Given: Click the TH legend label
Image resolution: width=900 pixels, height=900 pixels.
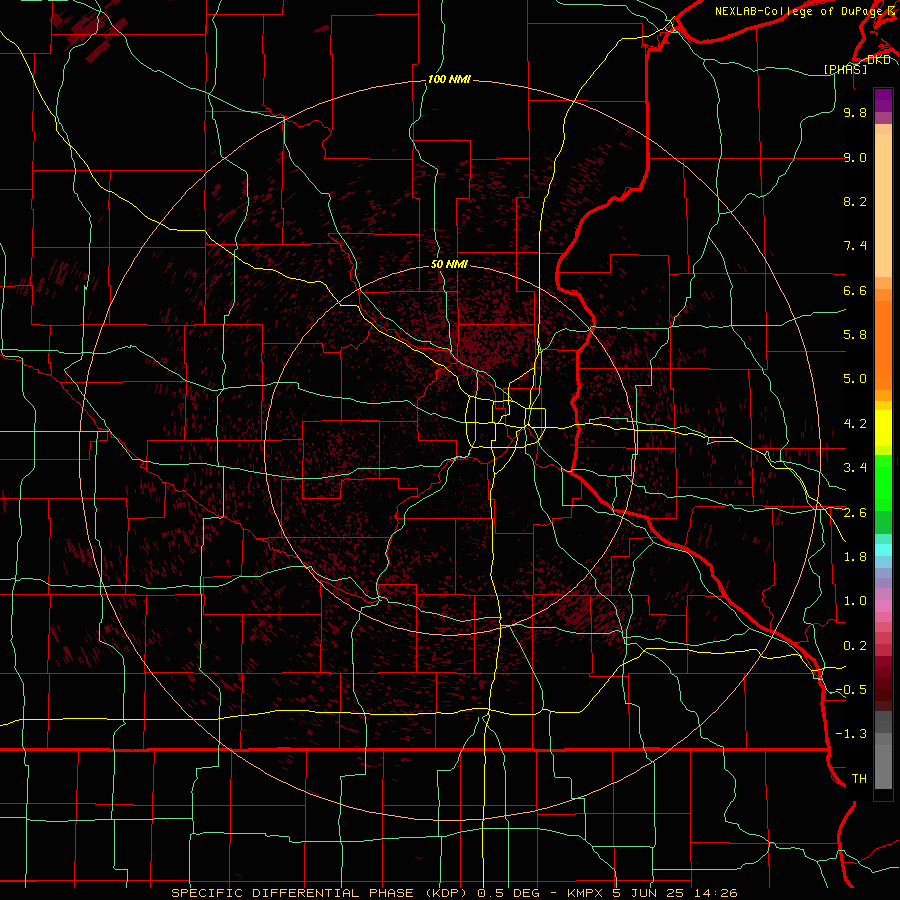Looking at the screenshot, I should tap(859, 779).
